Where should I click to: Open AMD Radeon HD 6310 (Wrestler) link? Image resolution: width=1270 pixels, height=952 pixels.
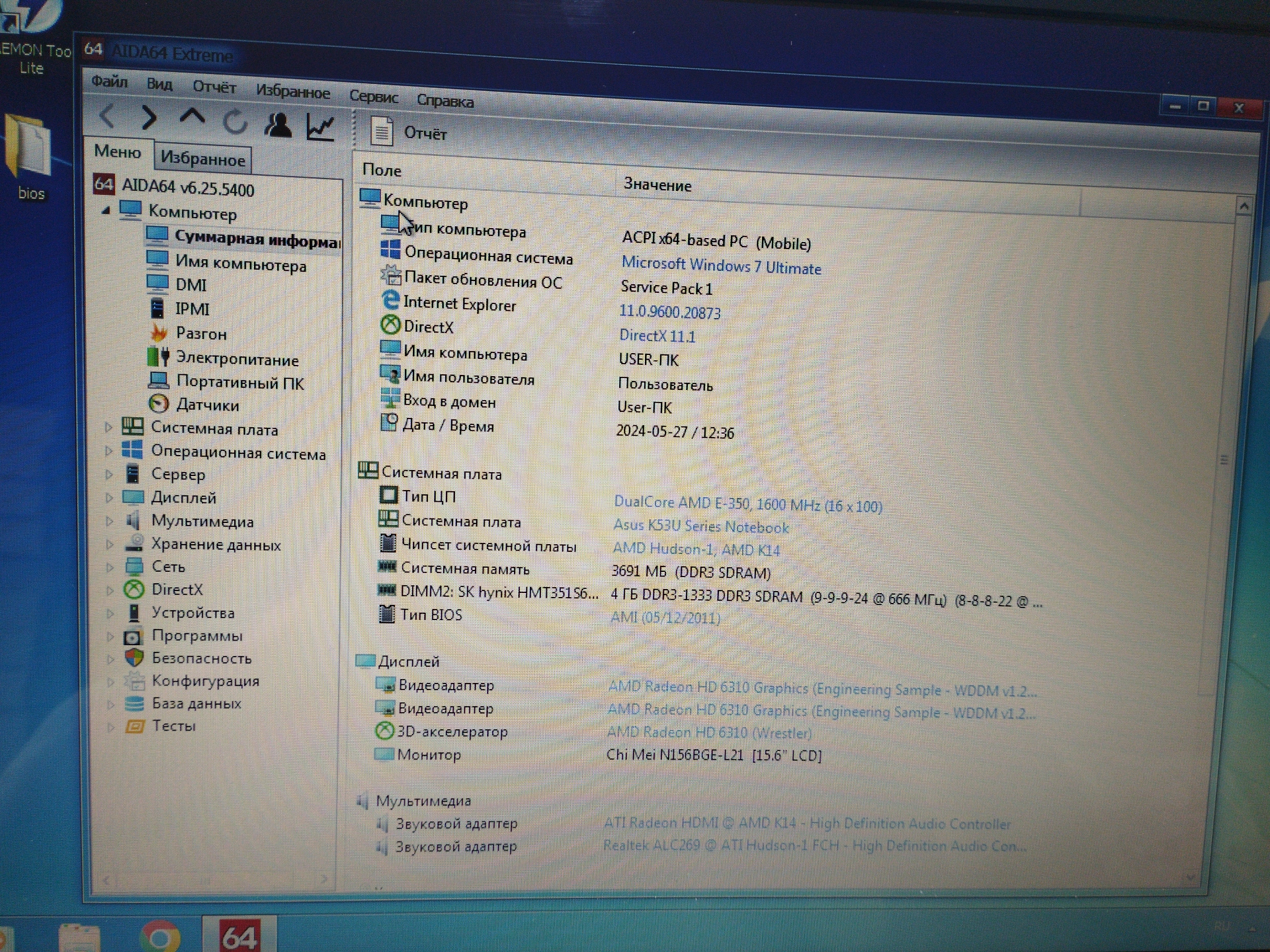pyautogui.click(x=708, y=733)
